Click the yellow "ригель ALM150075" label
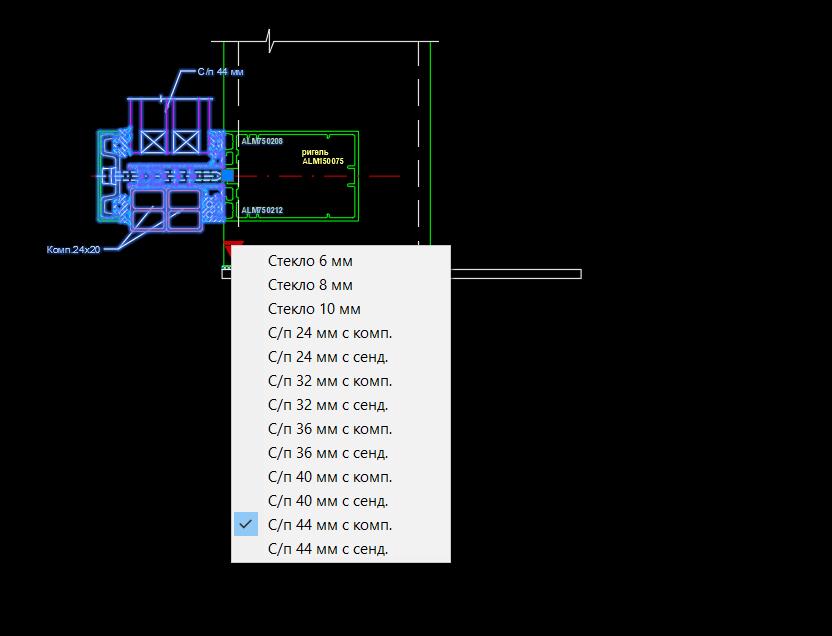This screenshot has height=636, width=832. 322,157
